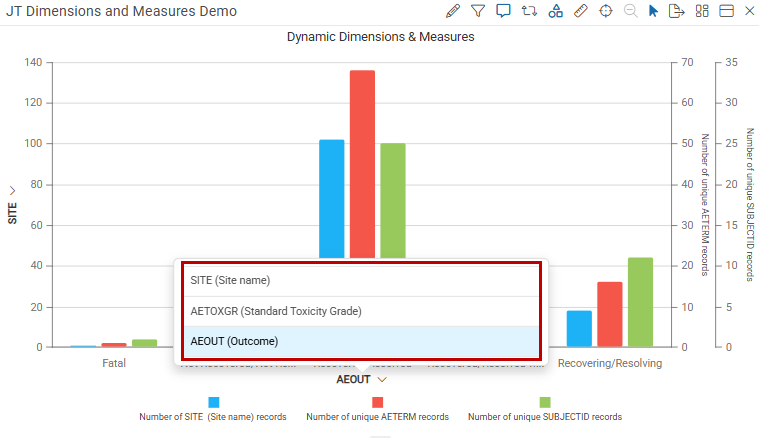
Task: Click the red Recovering/Resolving bar
Action: pos(610,314)
